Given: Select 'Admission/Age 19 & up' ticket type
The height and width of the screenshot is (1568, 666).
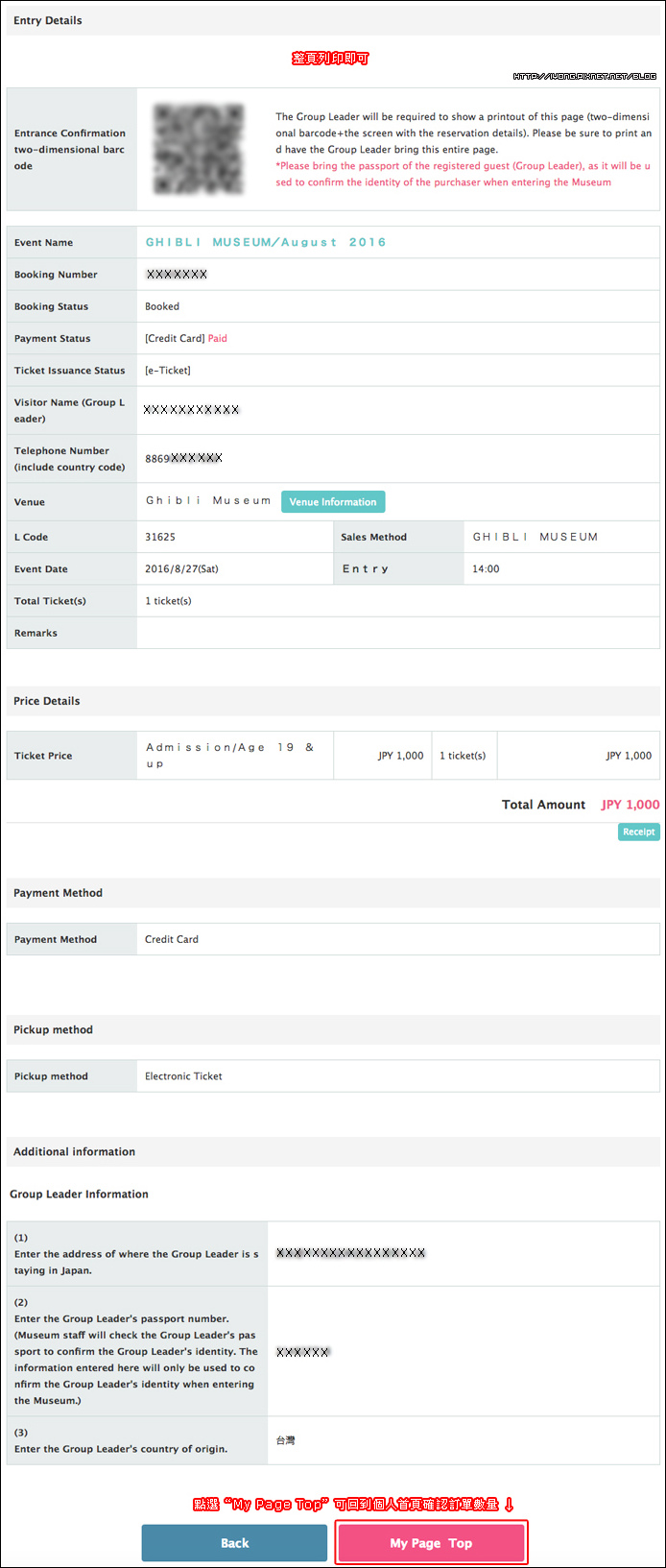Looking at the screenshot, I should 230,756.
